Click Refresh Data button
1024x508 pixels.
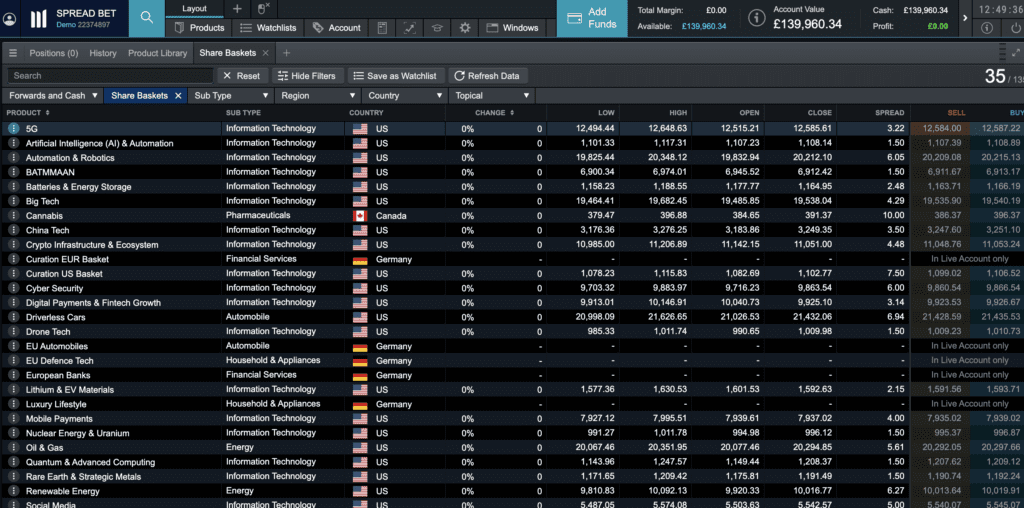click(487, 76)
